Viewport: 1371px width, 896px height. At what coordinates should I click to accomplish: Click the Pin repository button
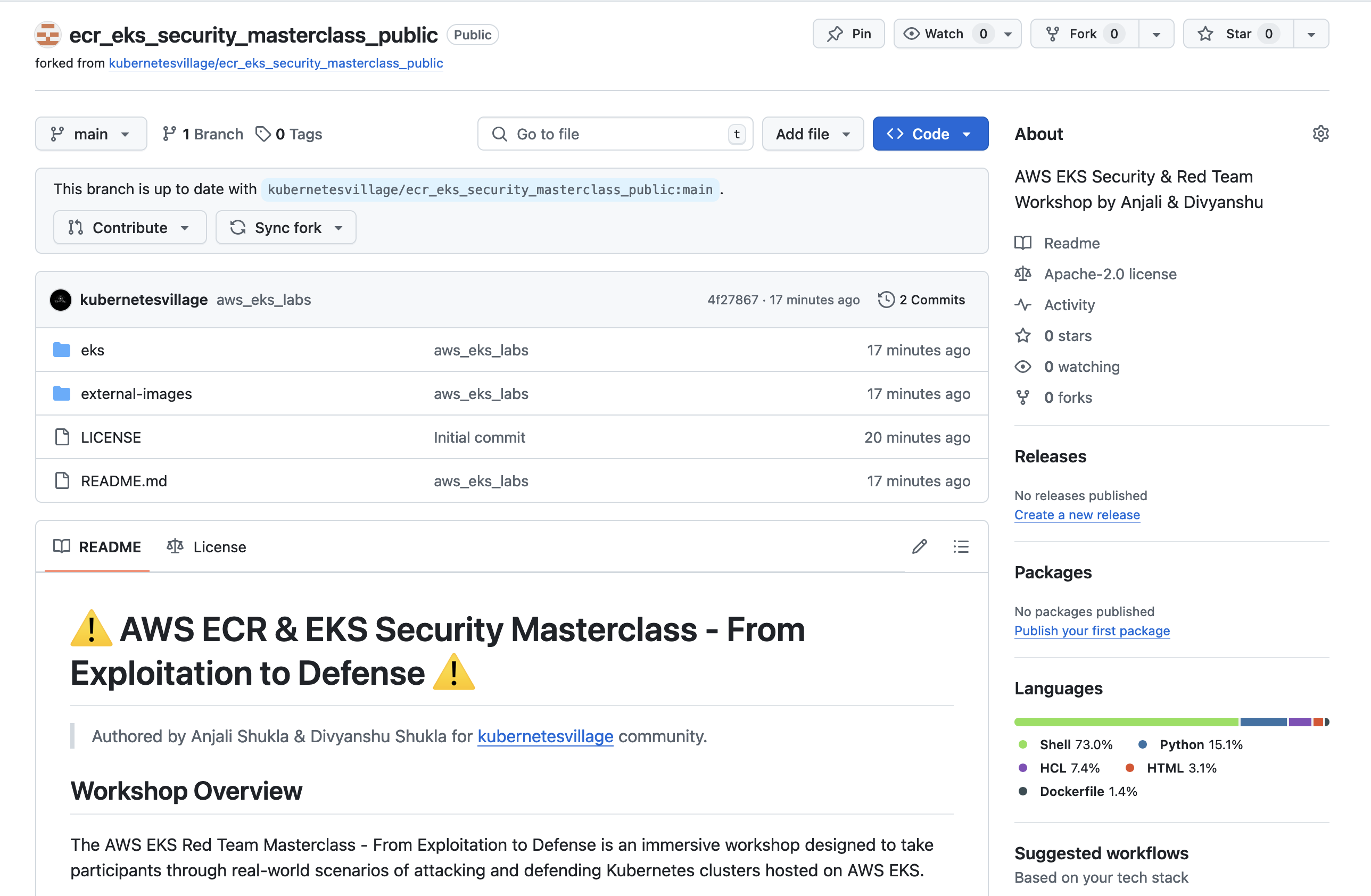[848, 34]
